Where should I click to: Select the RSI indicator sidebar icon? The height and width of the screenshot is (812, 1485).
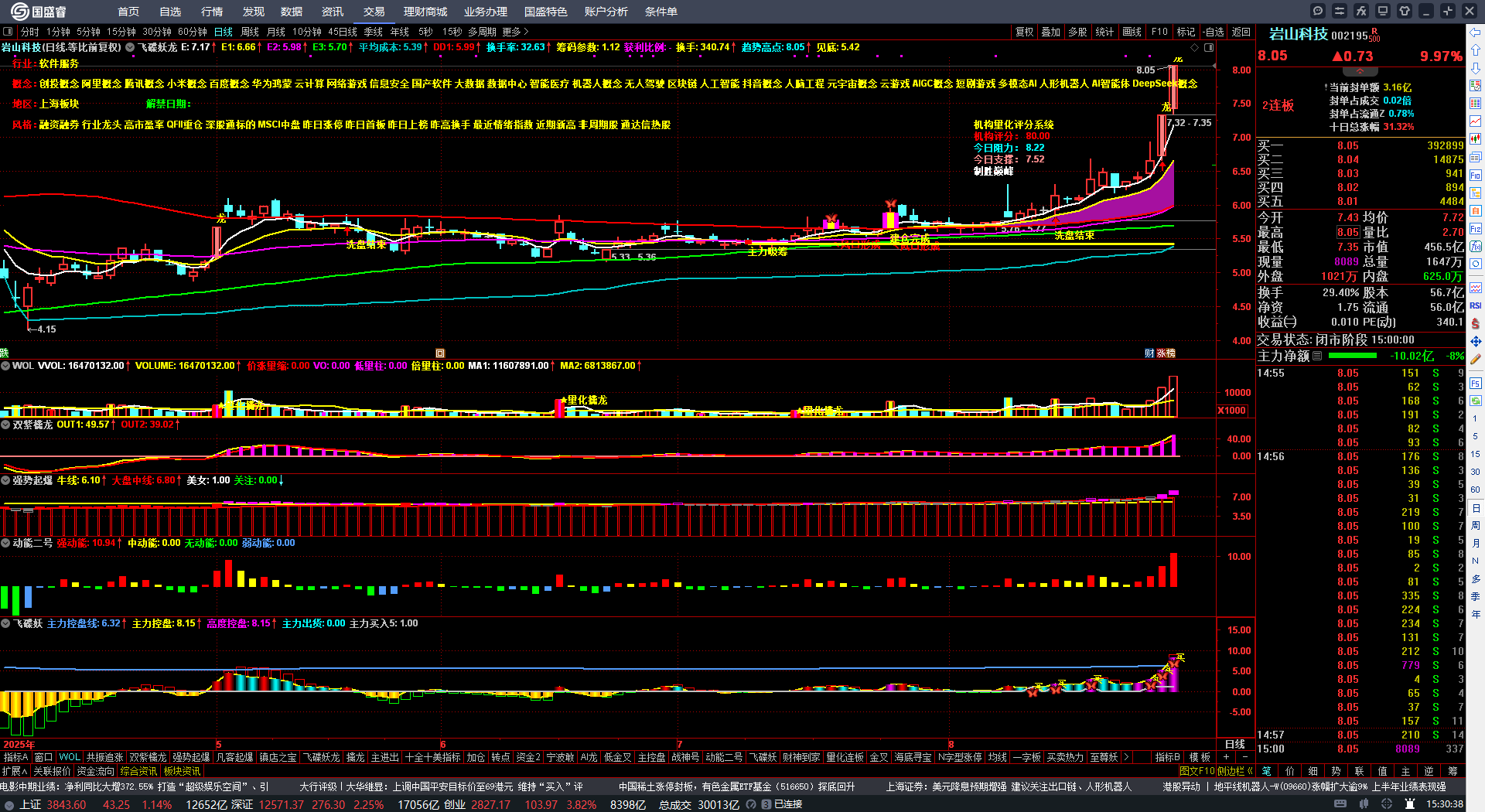click(x=1476, y=305)
